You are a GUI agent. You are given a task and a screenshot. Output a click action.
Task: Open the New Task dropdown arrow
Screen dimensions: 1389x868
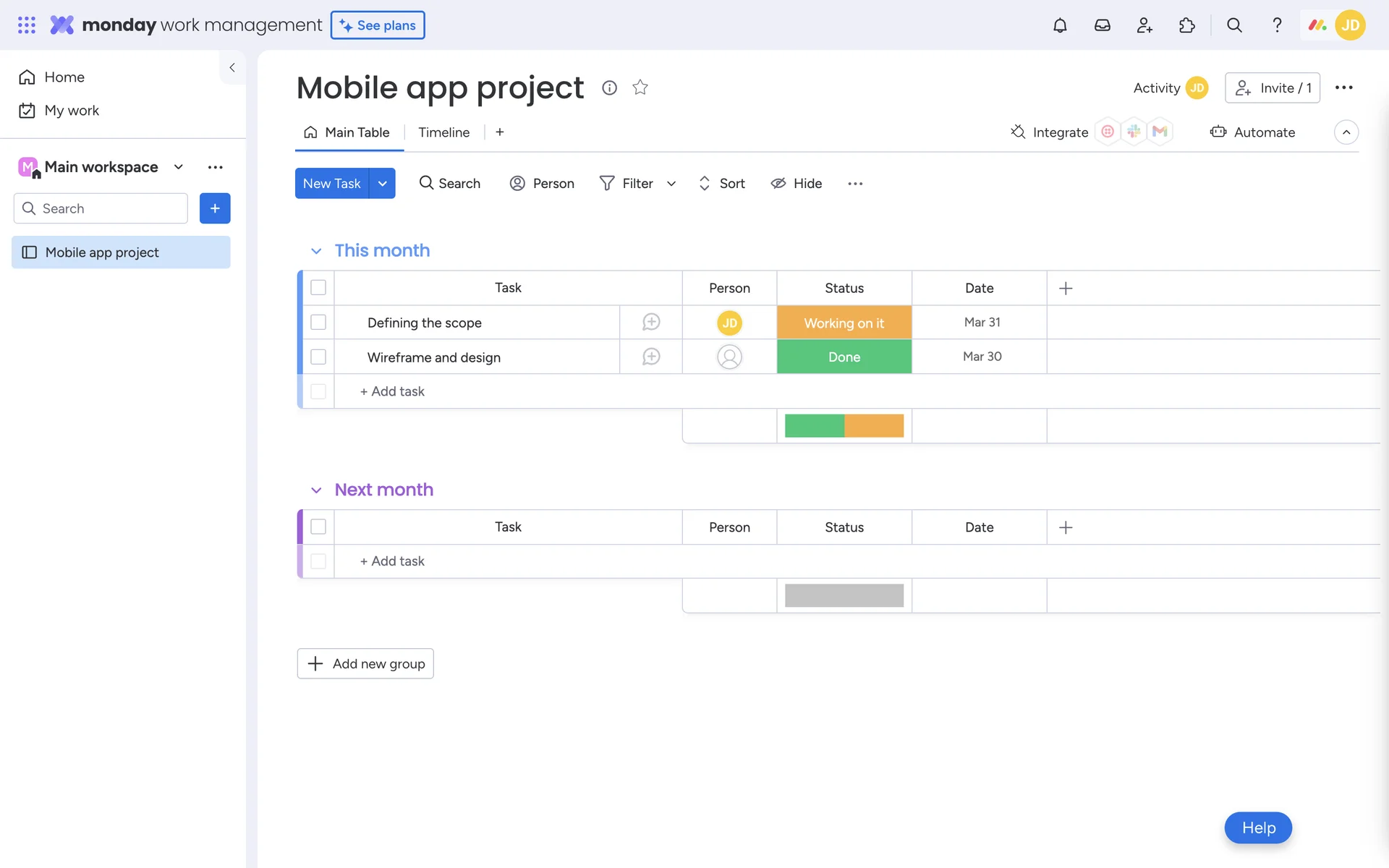click(382, 184)
